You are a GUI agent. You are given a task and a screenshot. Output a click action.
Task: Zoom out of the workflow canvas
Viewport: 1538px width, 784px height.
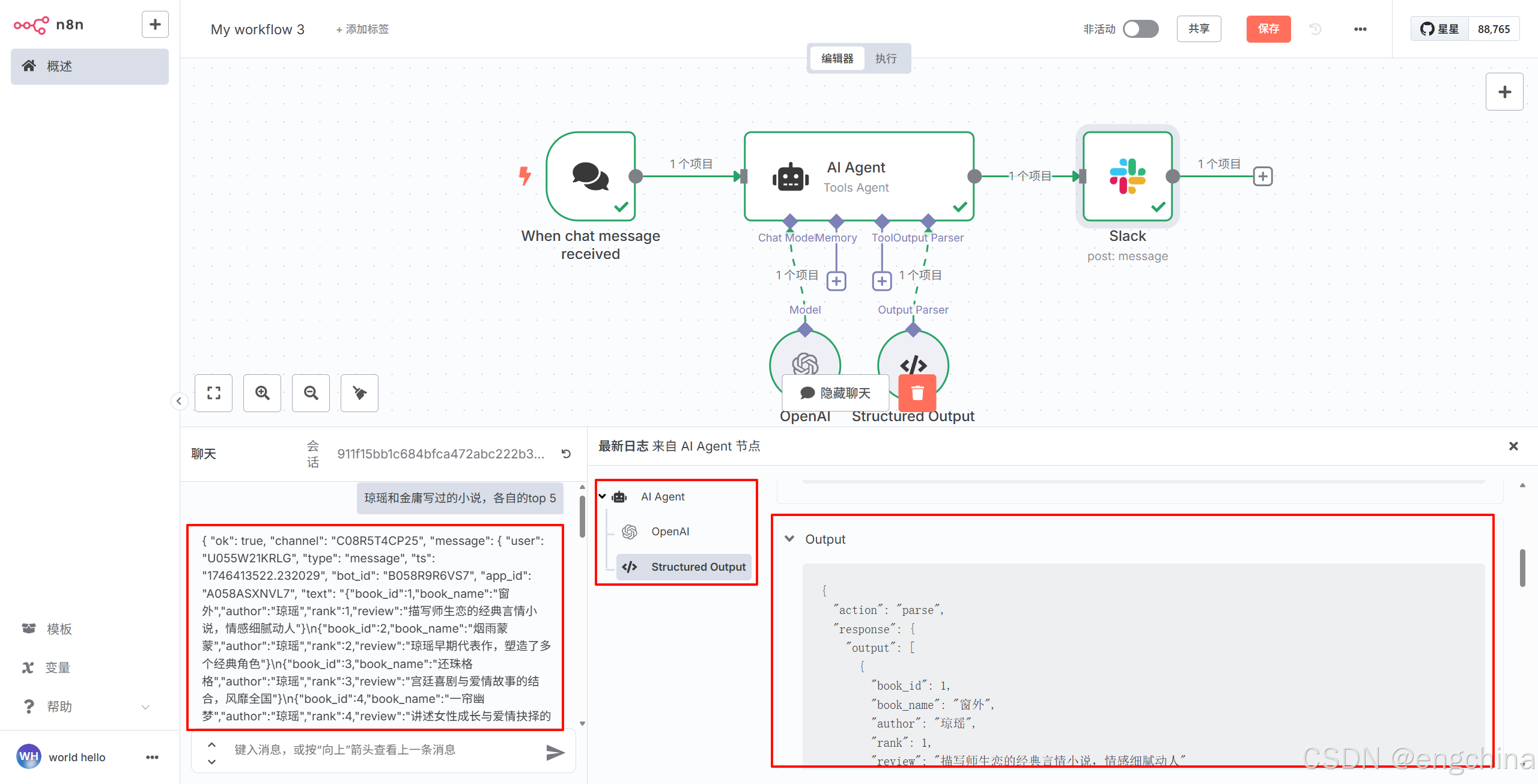pos(311,393)
